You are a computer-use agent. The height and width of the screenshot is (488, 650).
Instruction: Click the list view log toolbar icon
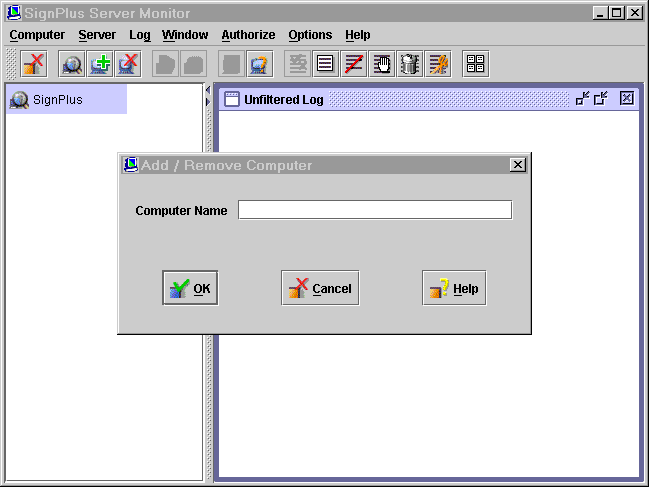click(x=325, y=65)
